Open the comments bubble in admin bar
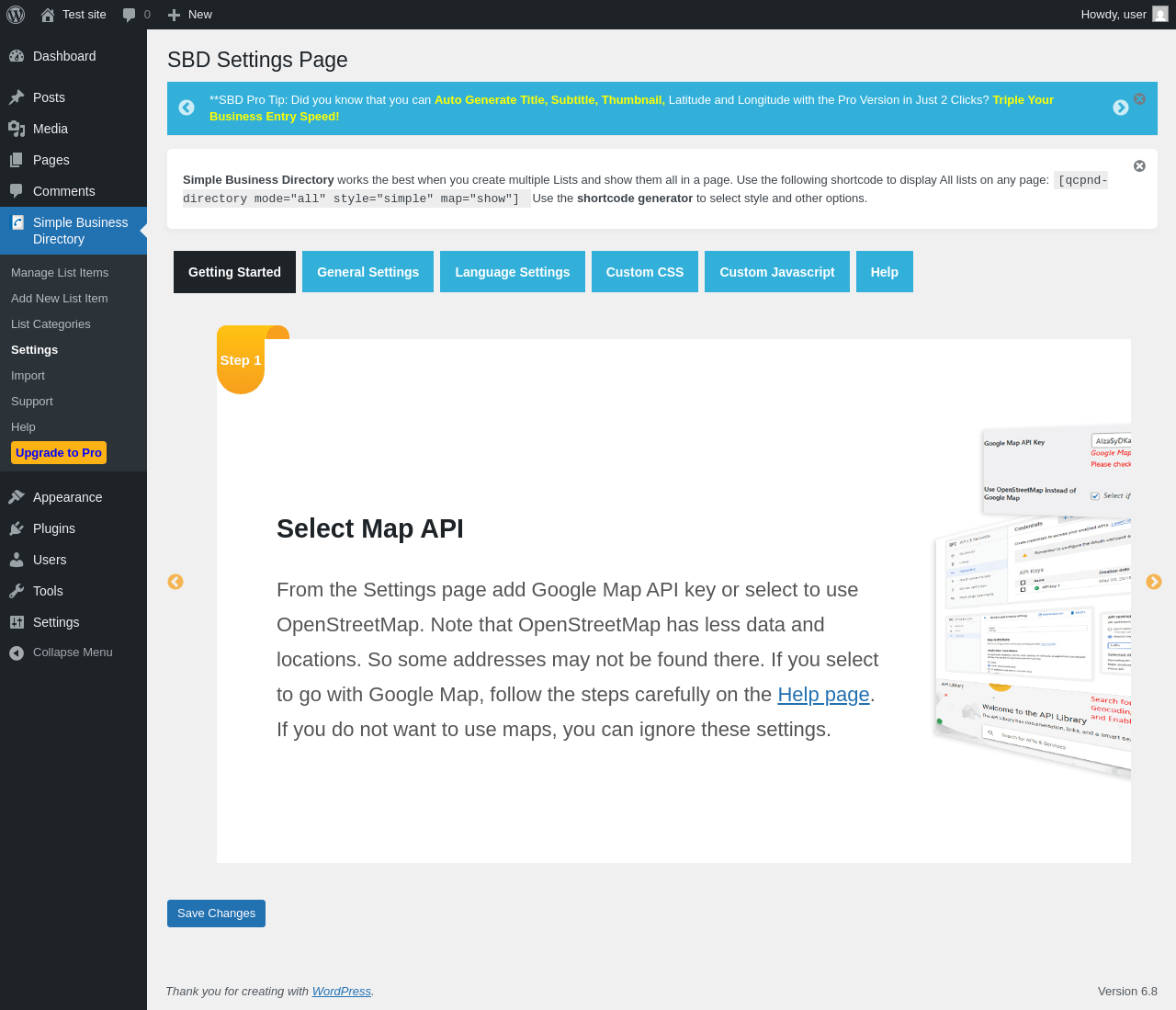The height and width of the screenshot is (1010, 1176). tap(136, 15)
